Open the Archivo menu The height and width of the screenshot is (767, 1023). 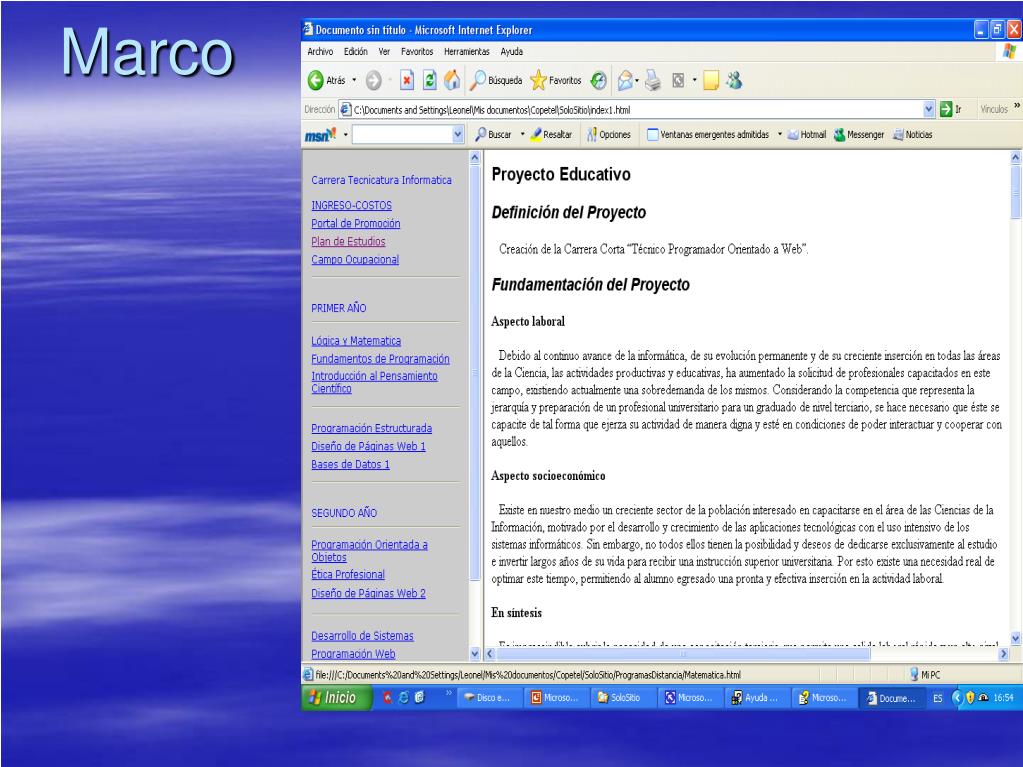click(x=320, y=52)
